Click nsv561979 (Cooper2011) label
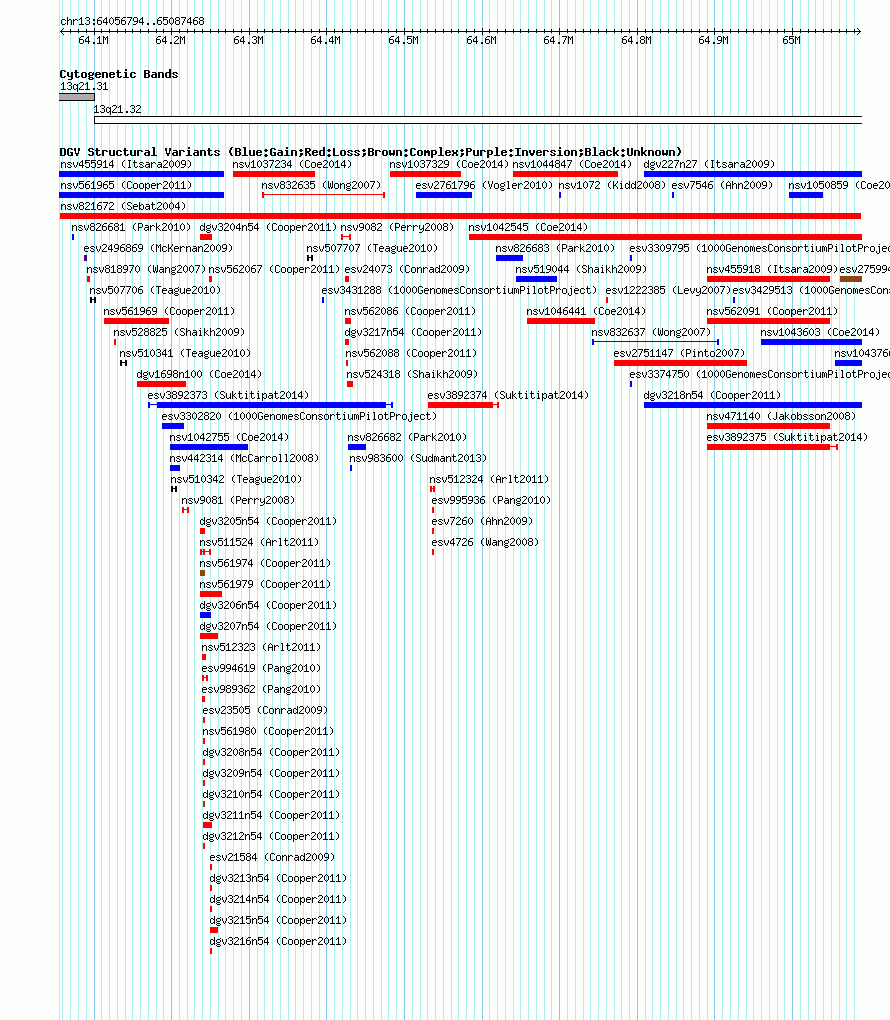This screenshot has height=1020, width=890. coord(265,584)
